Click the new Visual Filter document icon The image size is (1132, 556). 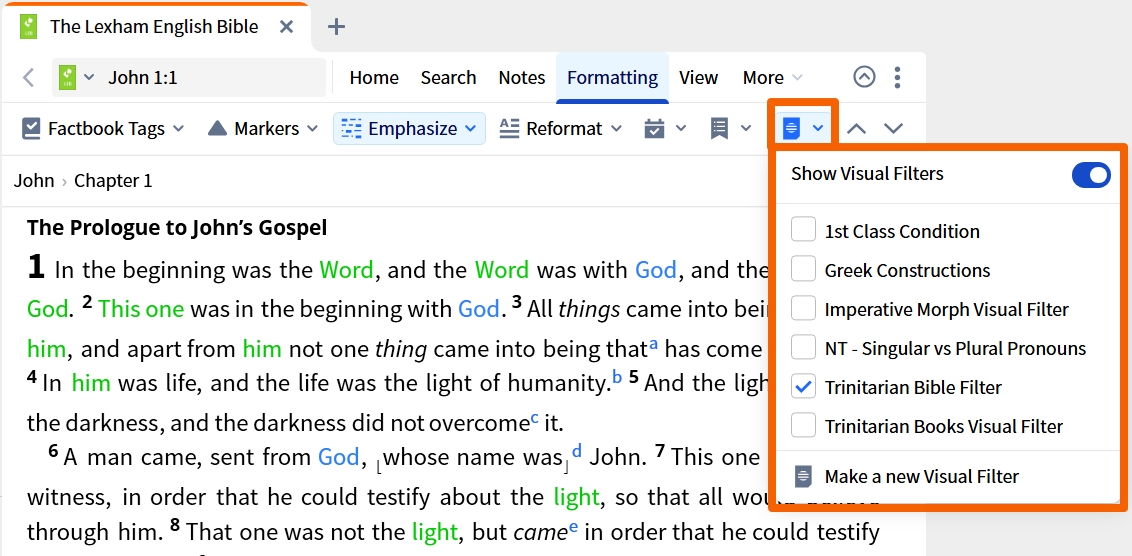click(x=803, y=477)
